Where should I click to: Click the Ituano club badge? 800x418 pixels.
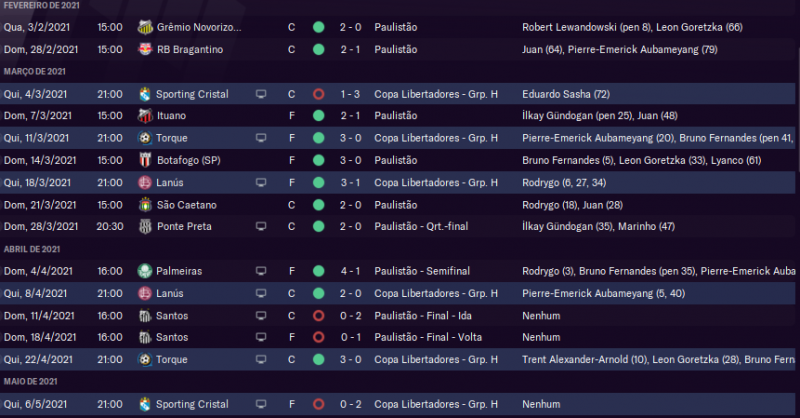pyautogui.click(x=145, y=116)
